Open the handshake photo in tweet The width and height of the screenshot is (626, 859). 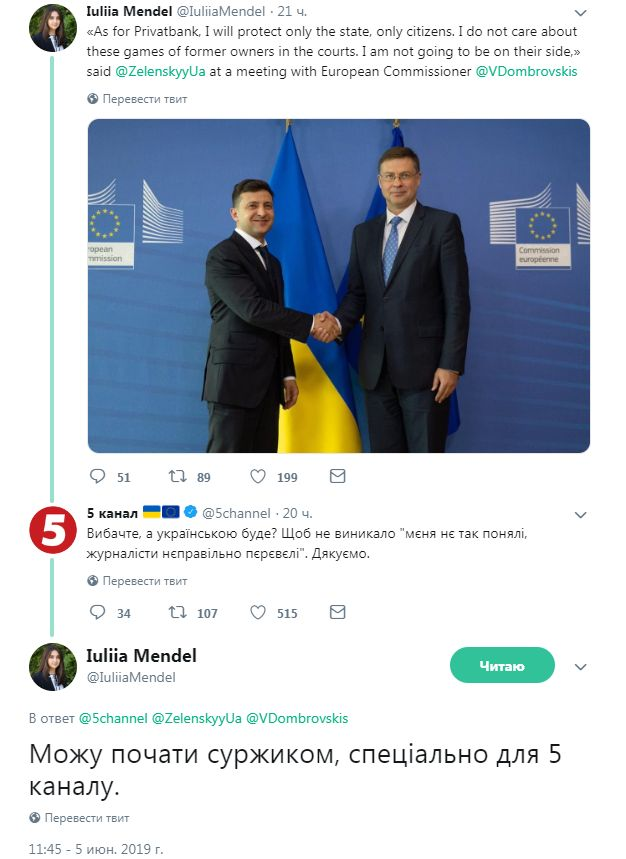pyautogui.click(x=339, y=285)
